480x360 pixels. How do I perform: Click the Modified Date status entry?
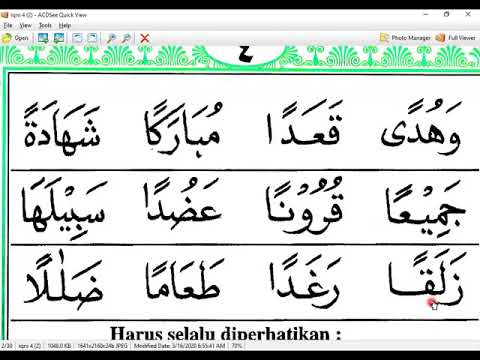click(179, 346)
